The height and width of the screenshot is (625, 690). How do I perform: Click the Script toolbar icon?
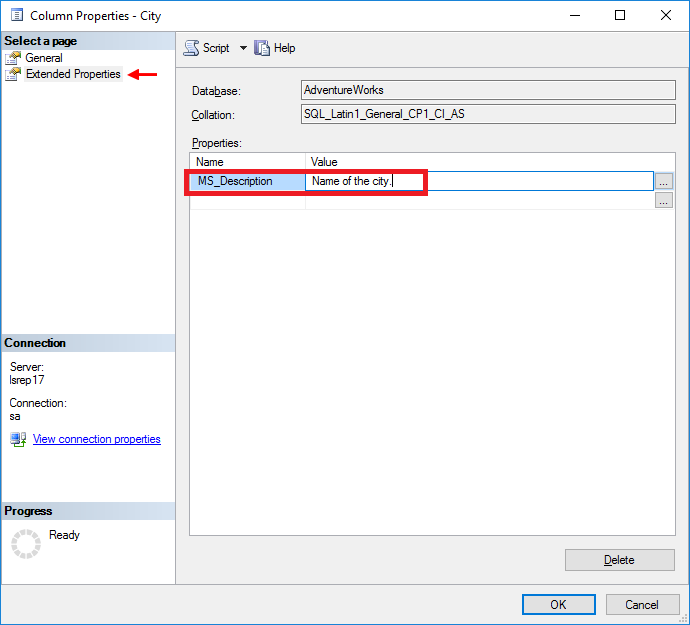click(x=192, y=48)
